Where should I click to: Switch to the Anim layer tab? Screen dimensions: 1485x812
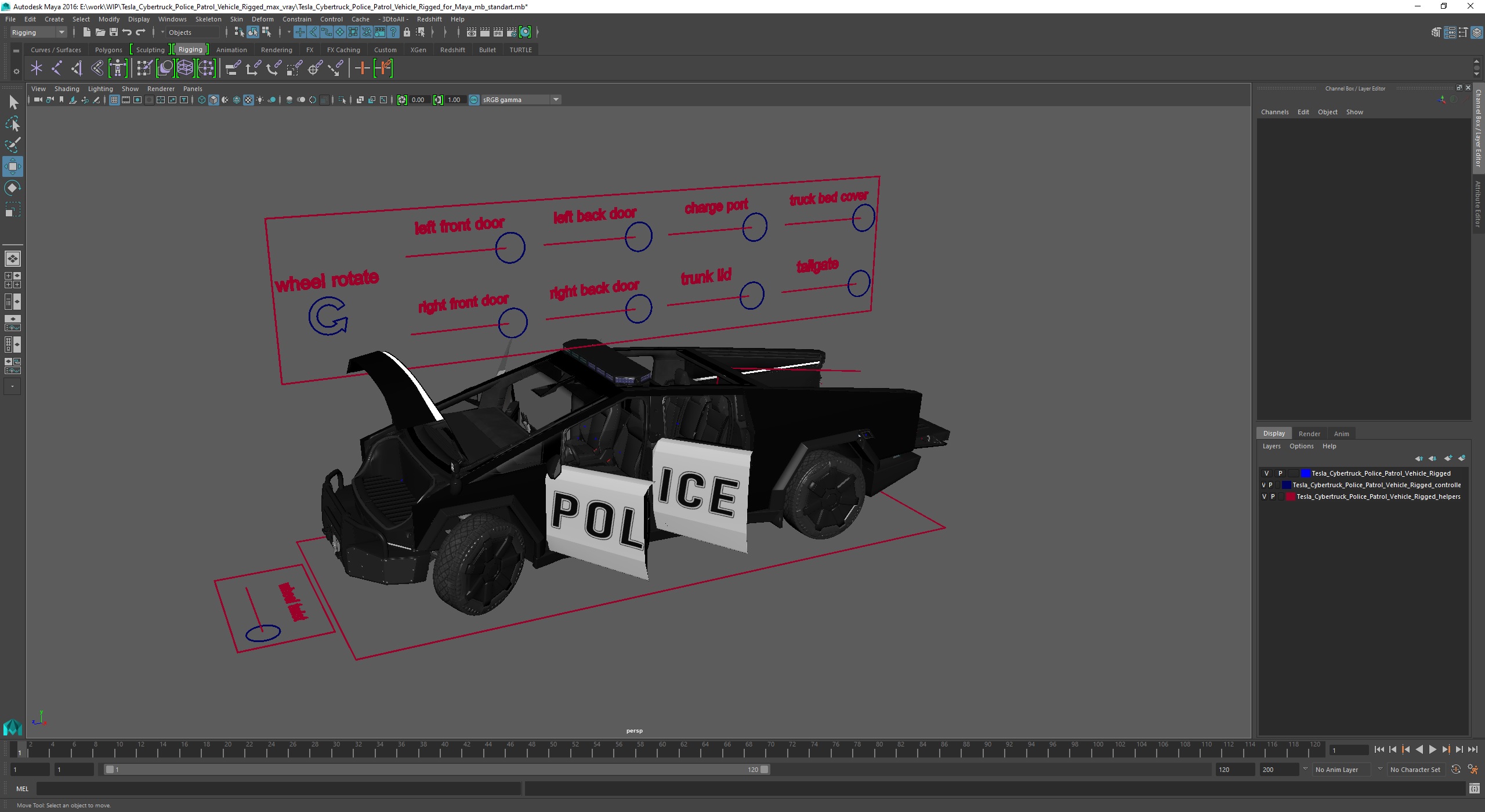(x=1341, y=434)
